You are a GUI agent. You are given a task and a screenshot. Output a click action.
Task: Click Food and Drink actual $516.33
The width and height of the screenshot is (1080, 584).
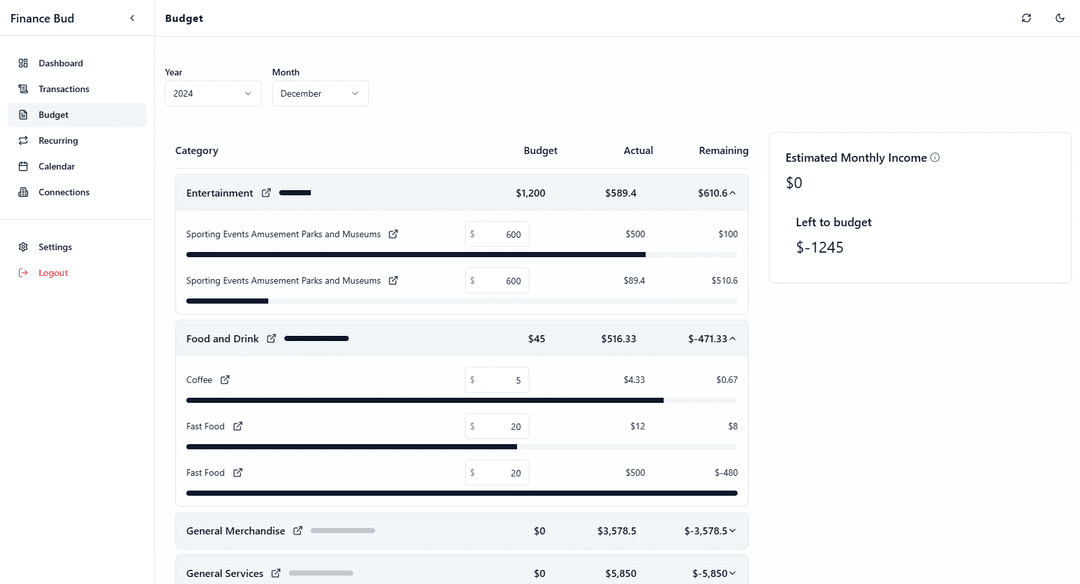619,339
